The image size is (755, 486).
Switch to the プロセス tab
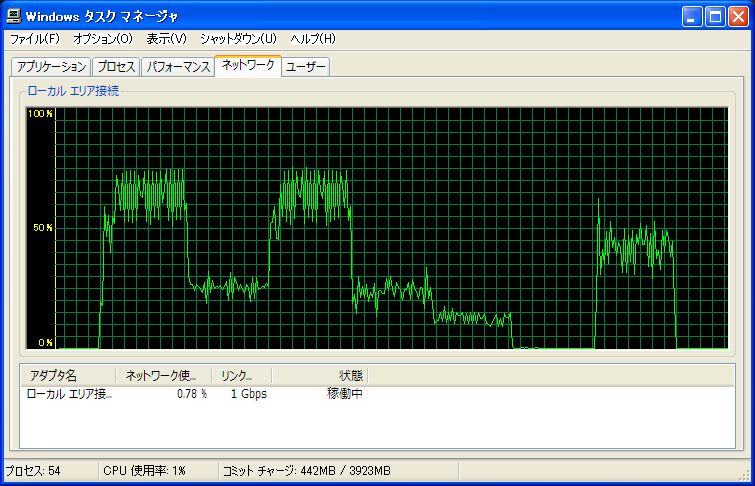[116, 67]
